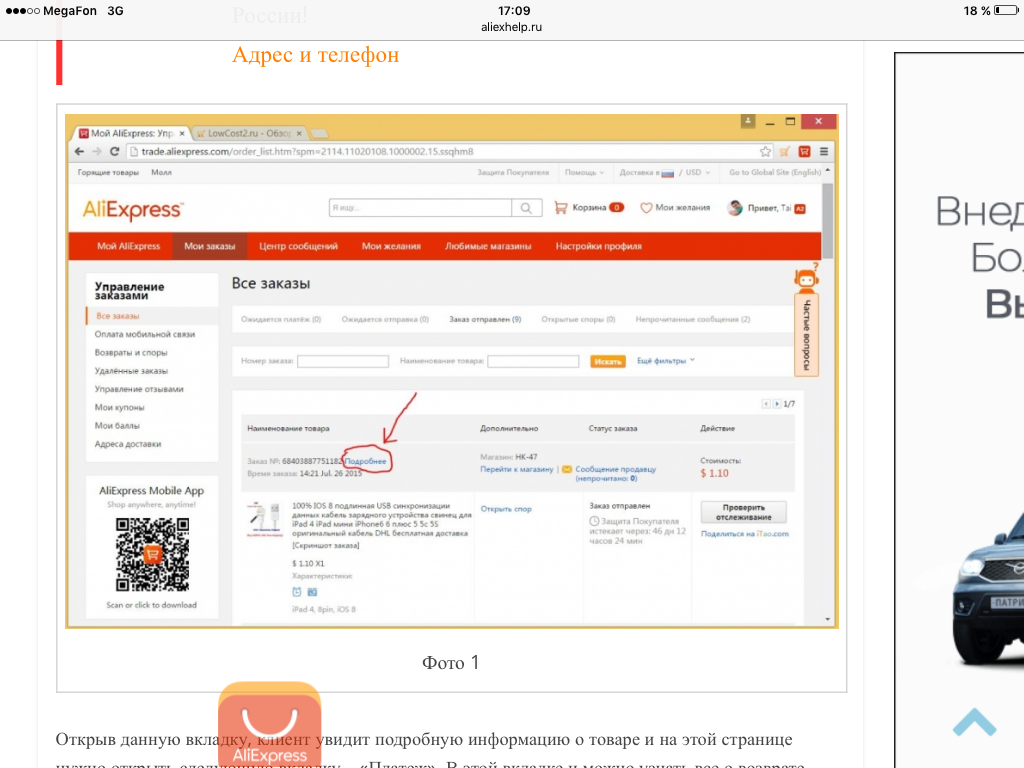Viewport: 1024px width, 768px height.
Task: Open the Доставка в country selector
Action: [x=647, y=172]
